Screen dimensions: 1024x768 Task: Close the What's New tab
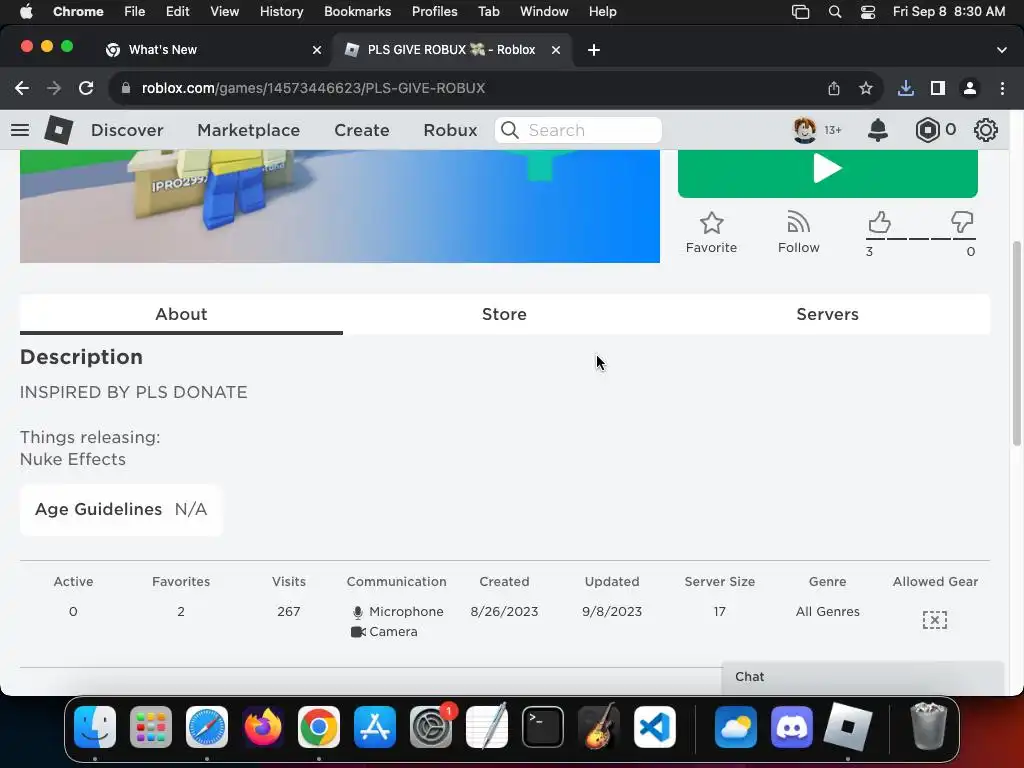coord(317,50)
